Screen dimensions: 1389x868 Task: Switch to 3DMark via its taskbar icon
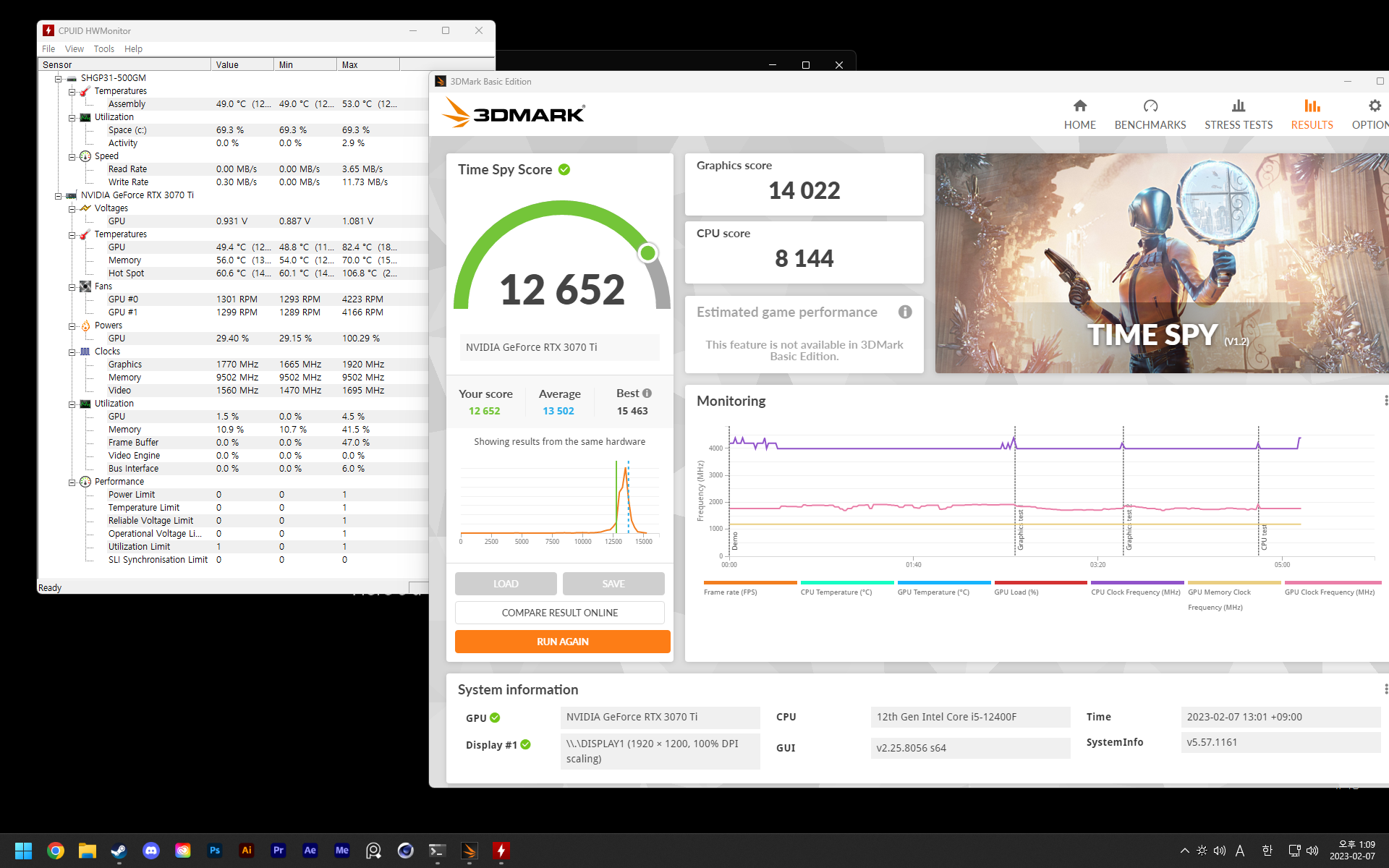tap(470, 851)
